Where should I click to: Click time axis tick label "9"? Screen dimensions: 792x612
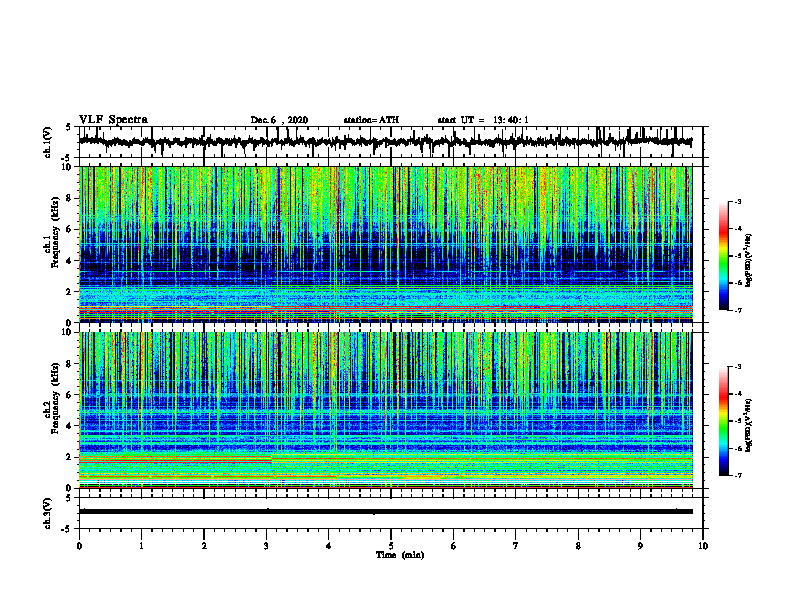coord(640,546)
